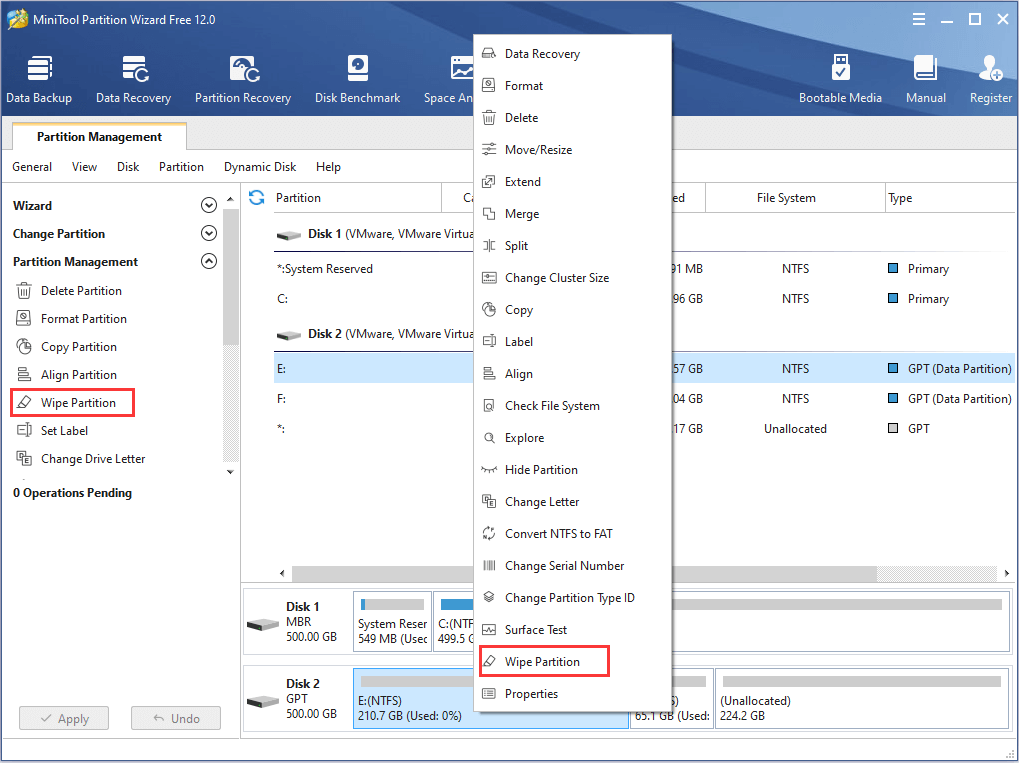Expand the Change Partition section

click(209, 233)
